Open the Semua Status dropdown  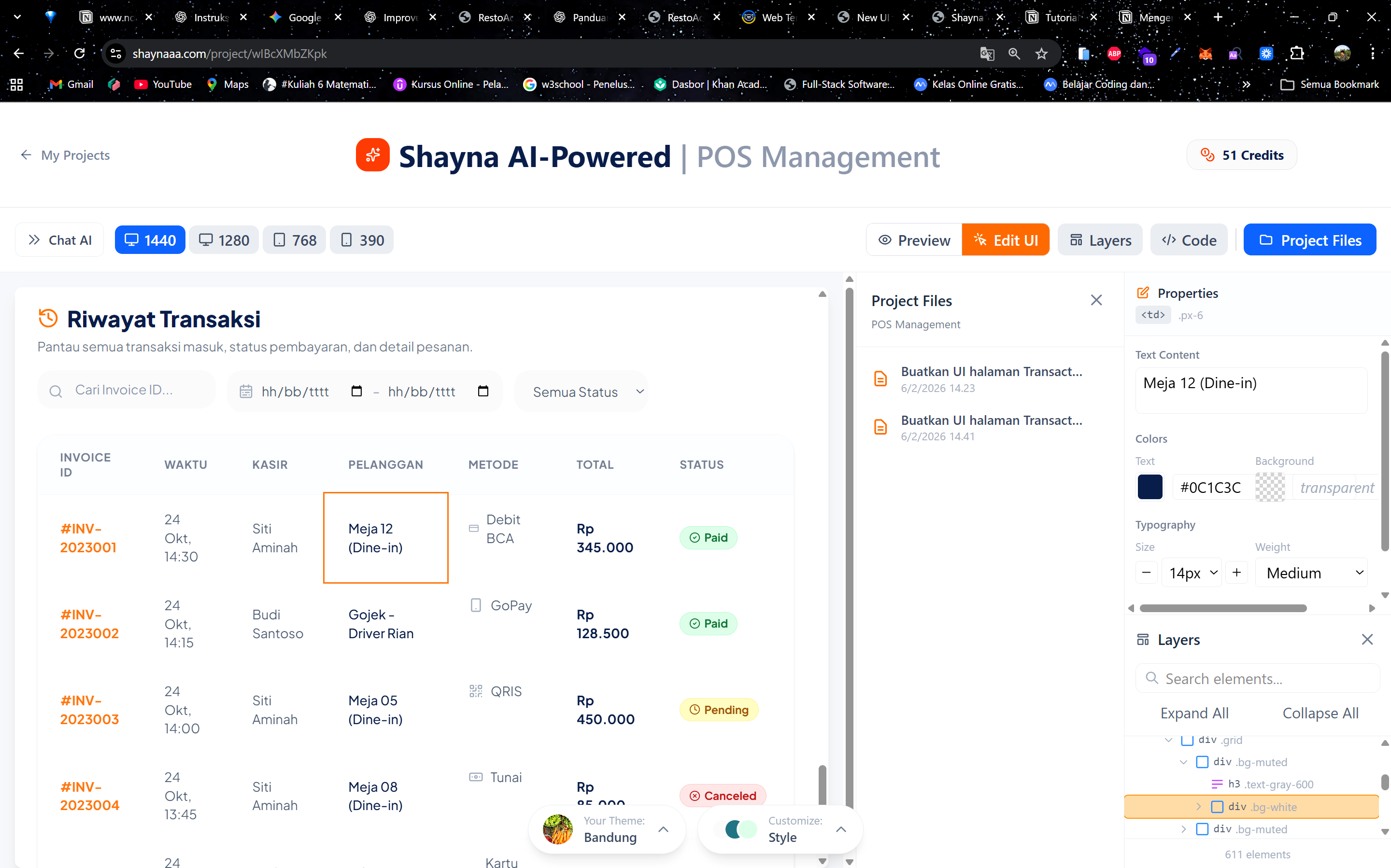click(581, 391)
